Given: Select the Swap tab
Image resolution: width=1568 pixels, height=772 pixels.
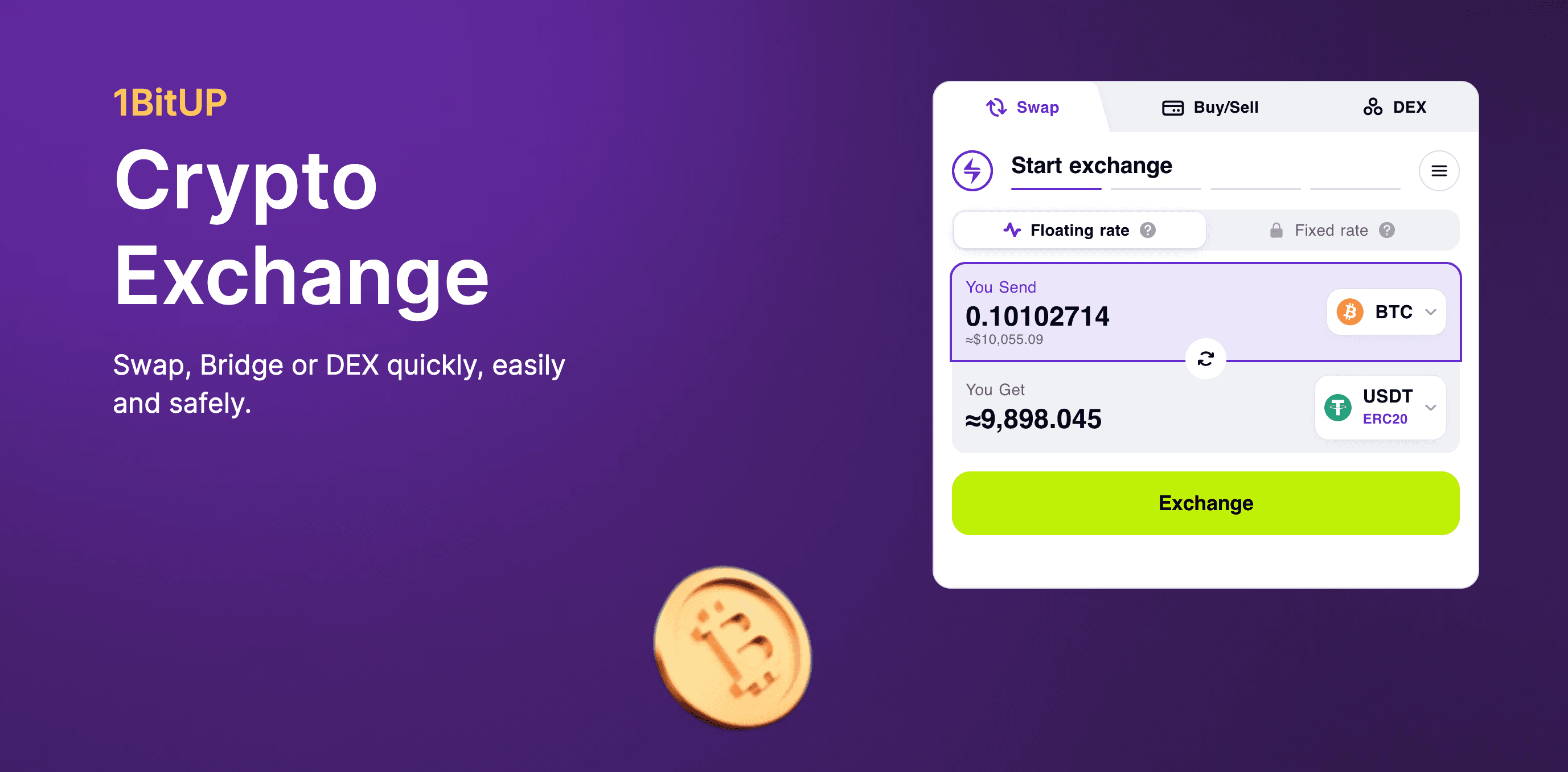Looking at the screenshot, I should click(1023, 108).
